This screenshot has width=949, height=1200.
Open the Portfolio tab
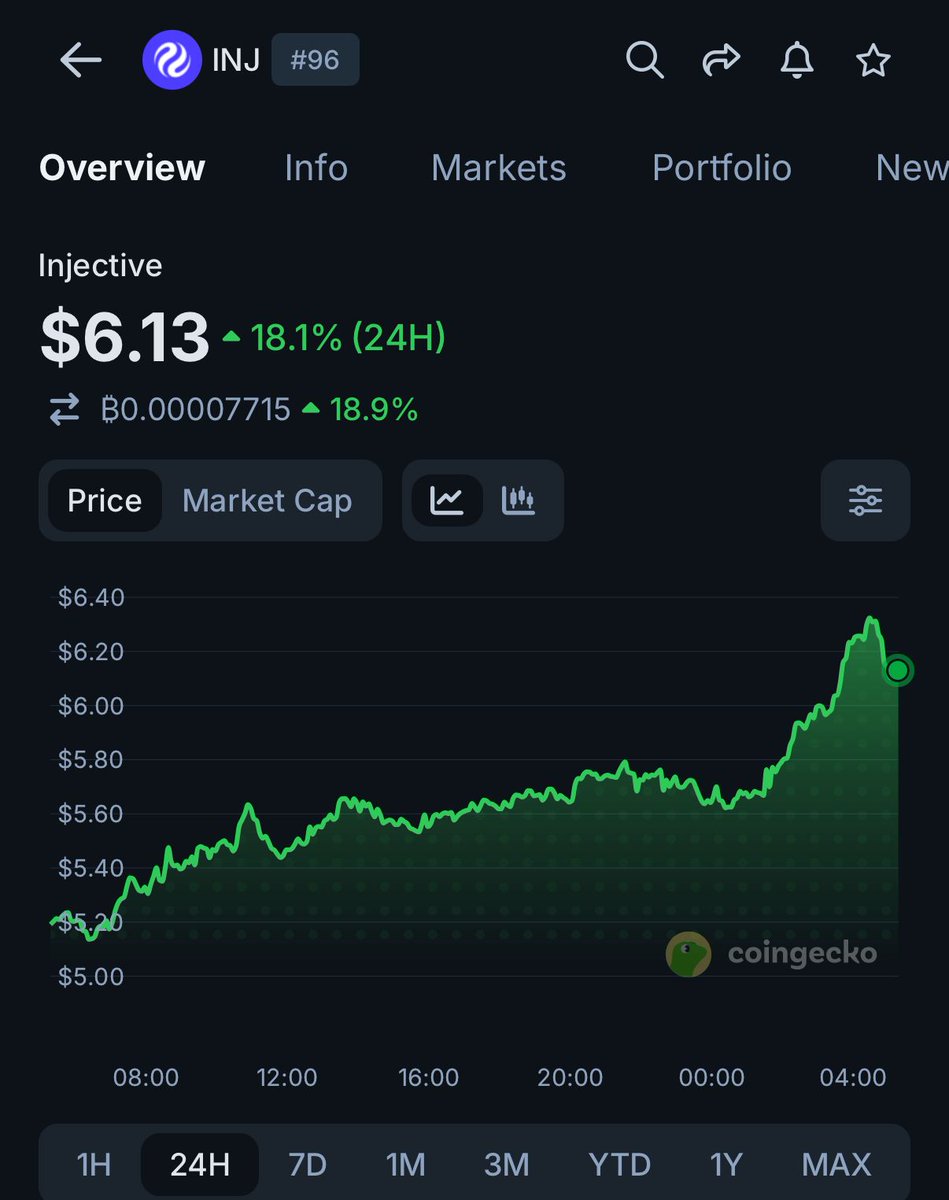(x=721, y=167)
